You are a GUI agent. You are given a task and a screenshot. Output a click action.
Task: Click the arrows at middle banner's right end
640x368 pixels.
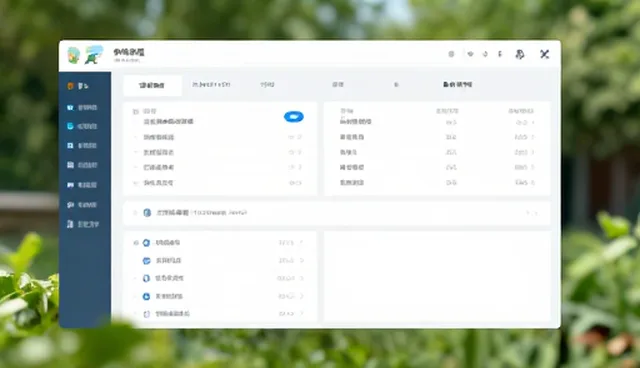coord(532,213)
